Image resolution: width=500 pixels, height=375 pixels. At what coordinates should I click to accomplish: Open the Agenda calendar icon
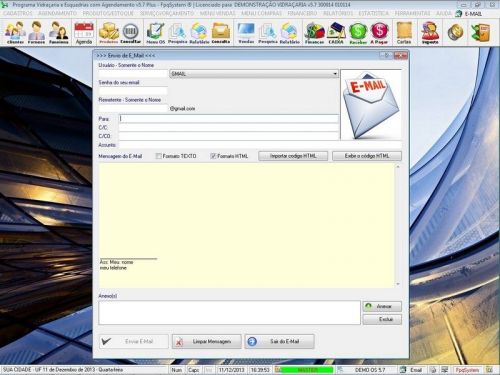(84, 33)
